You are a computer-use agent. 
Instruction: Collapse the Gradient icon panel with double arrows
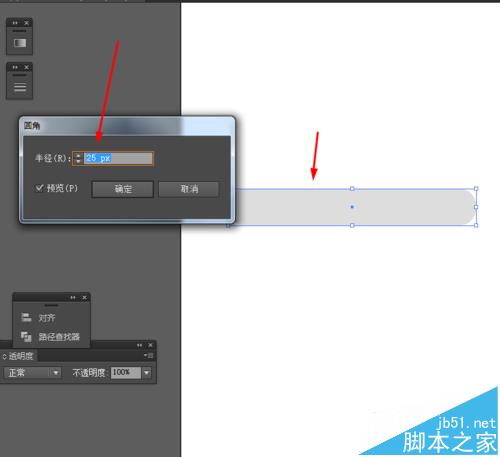pos(15,23)
